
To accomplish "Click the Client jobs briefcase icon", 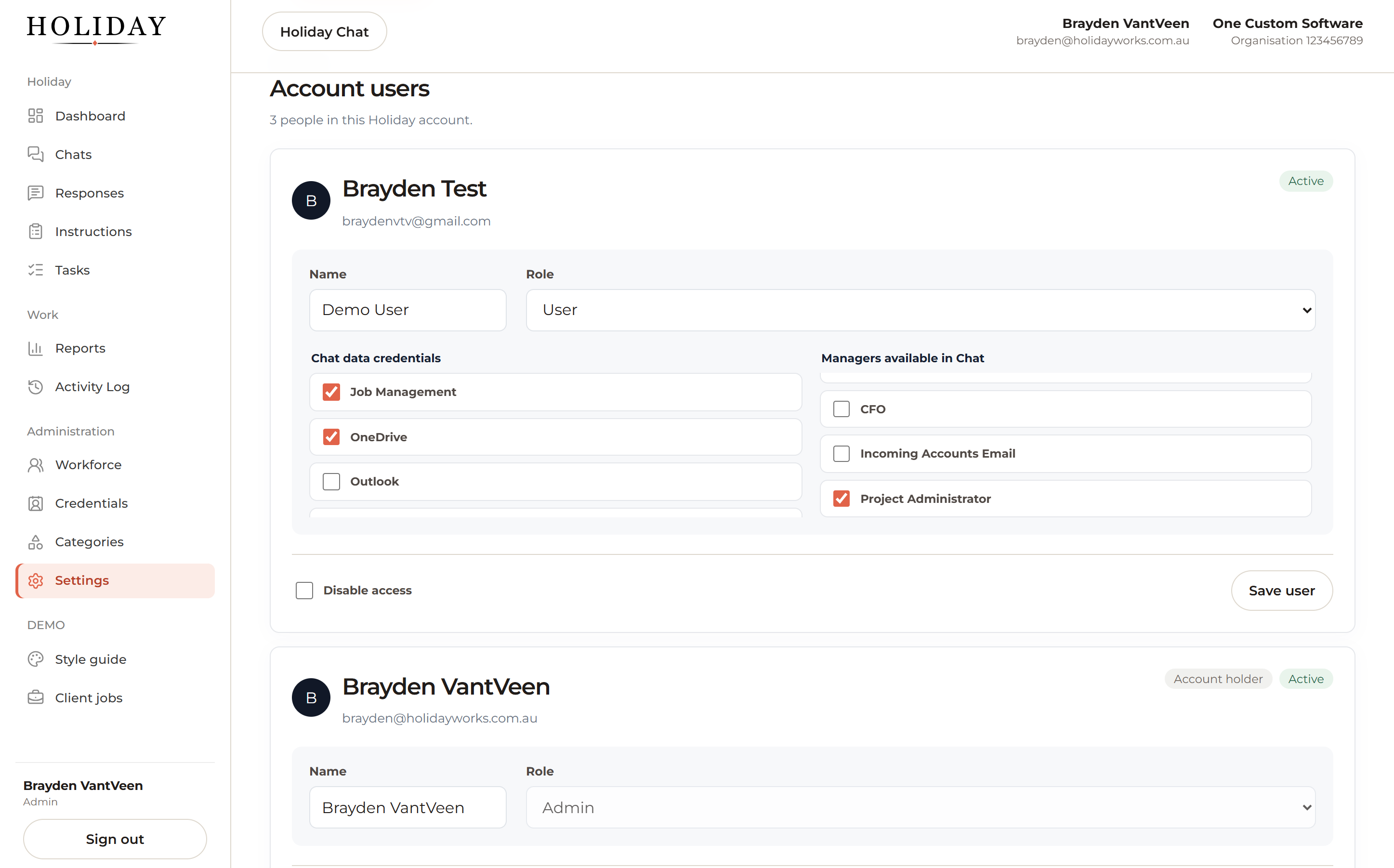I will pyautogui.click(x=36, y=697).
